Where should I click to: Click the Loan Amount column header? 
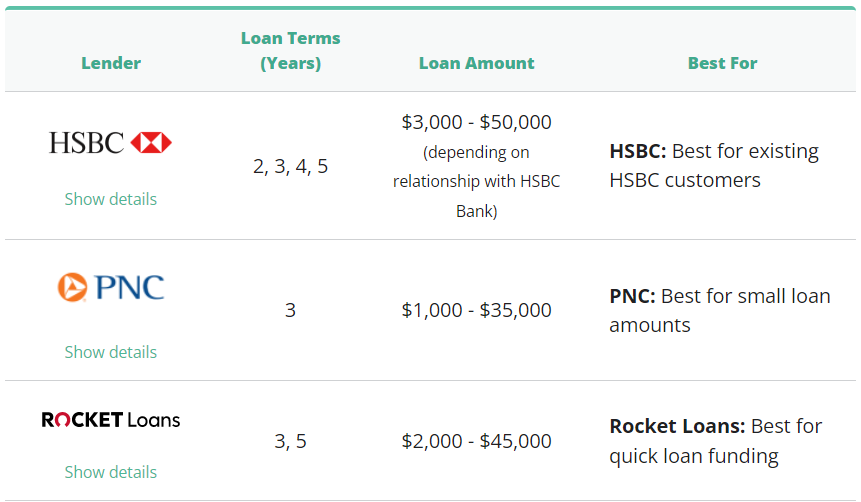[x=476, y=63]
